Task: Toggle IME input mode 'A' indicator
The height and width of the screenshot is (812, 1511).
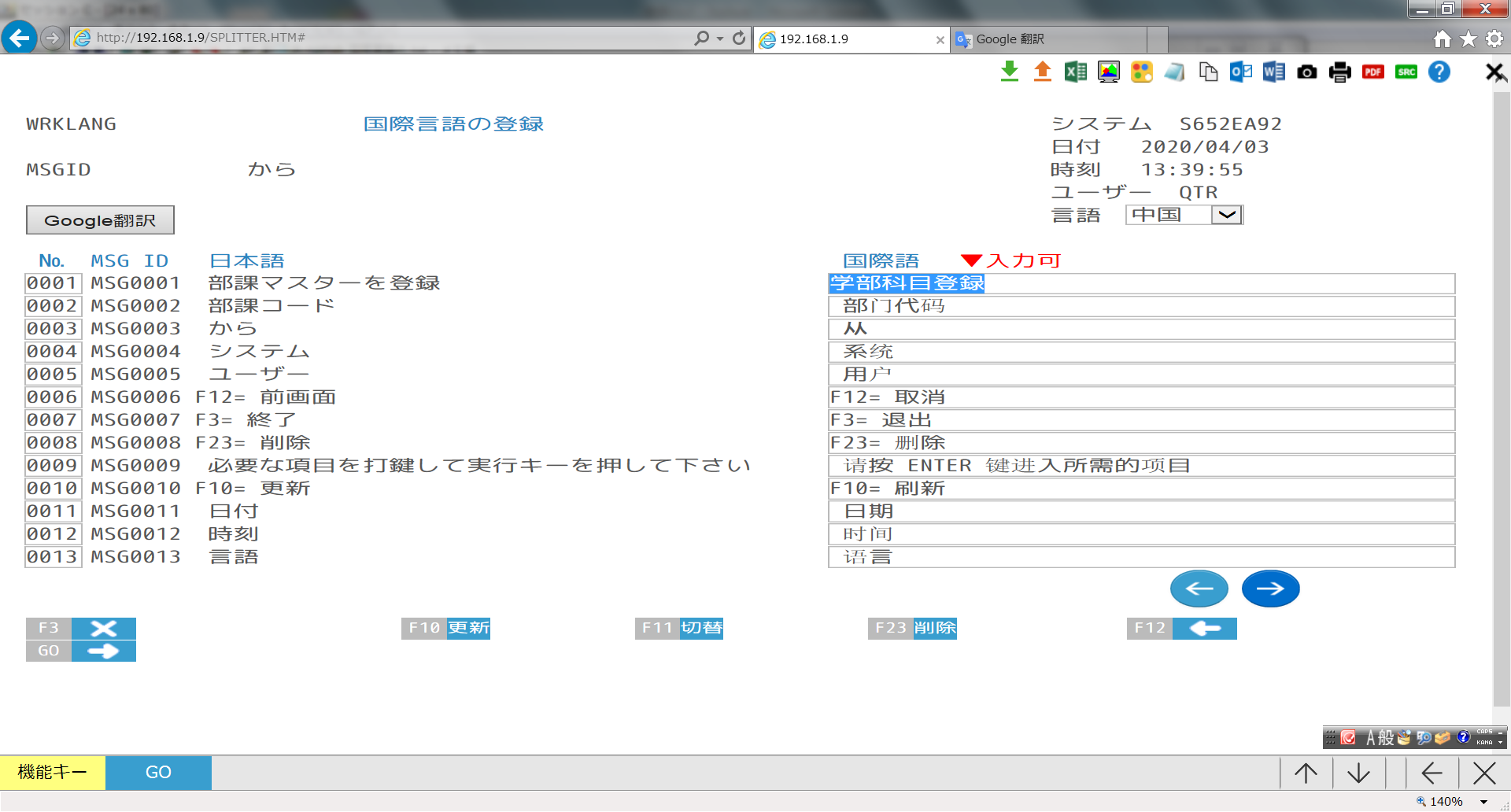Action: tap(1370, 738)
